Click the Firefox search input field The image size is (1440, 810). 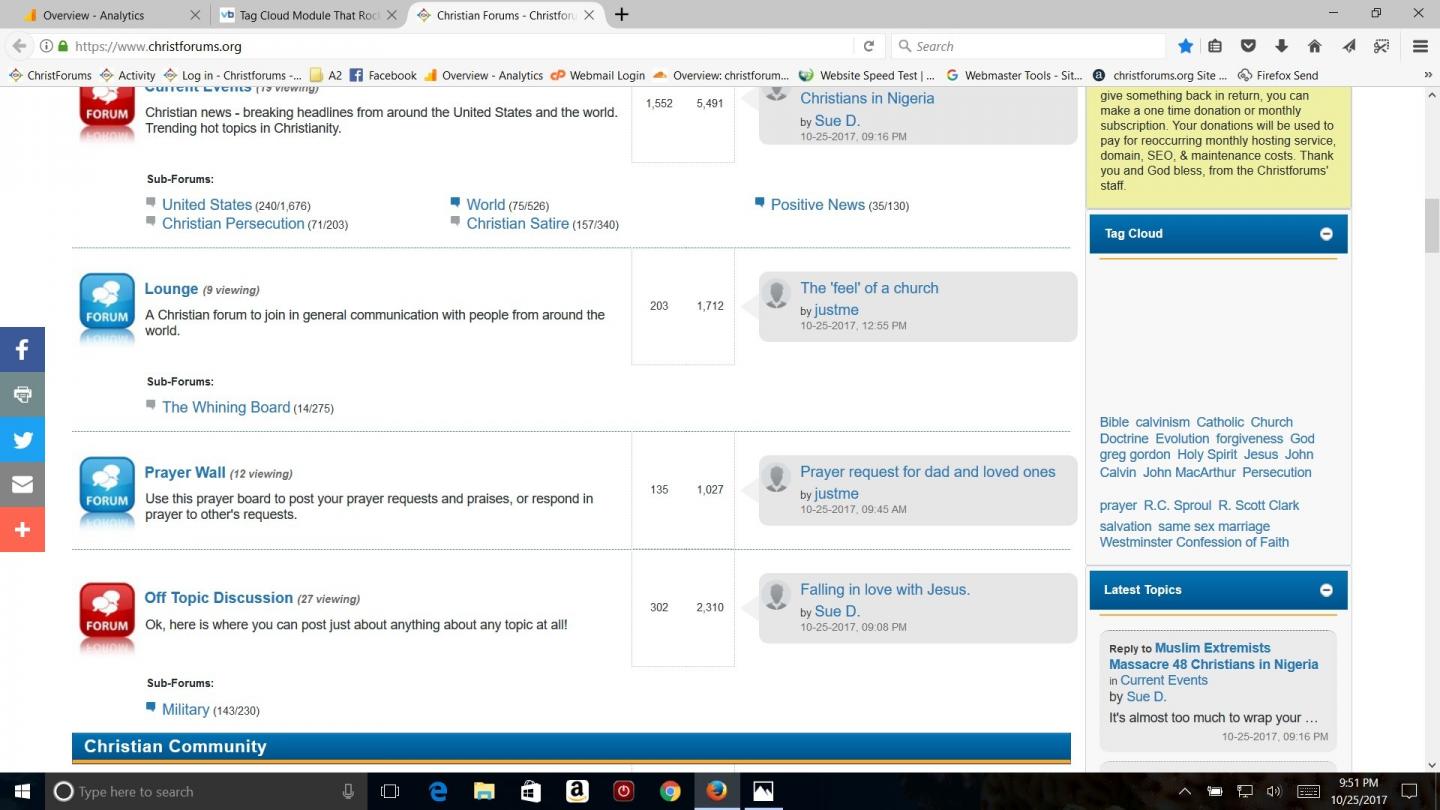[x=1028, y=46]
